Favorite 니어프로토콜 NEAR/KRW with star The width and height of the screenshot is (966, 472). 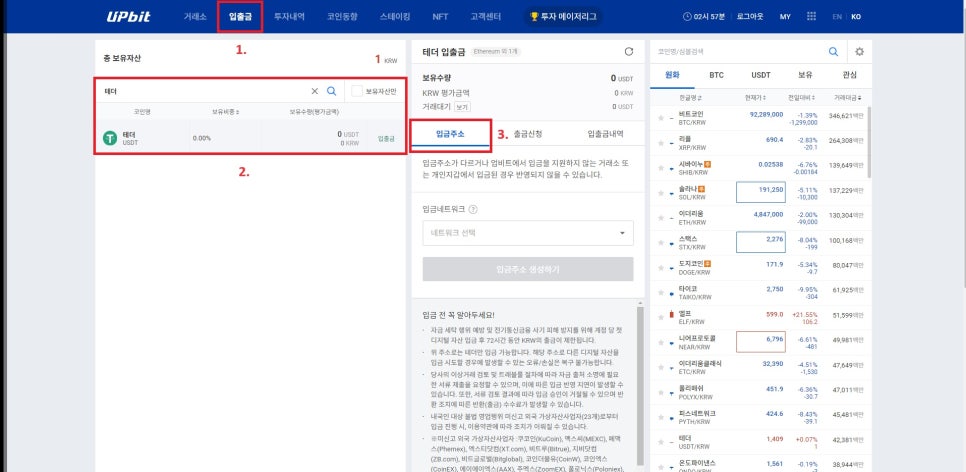click(660, 343)
